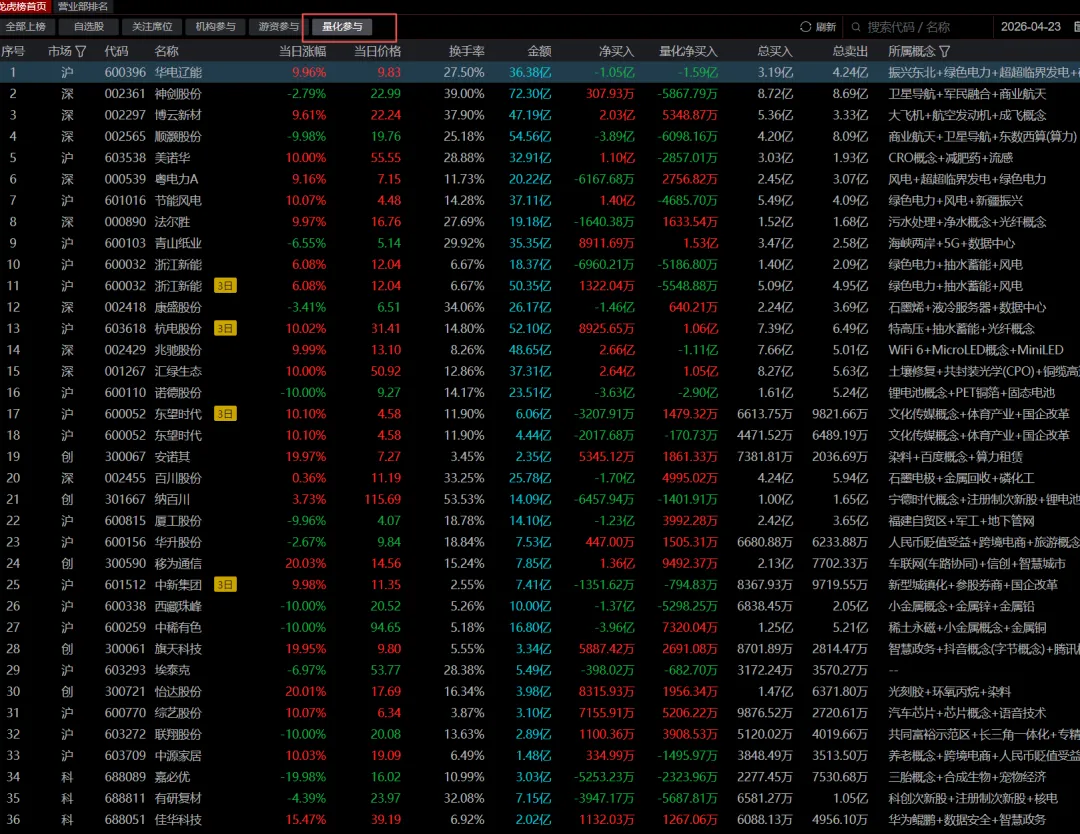This screenshot has height=834, width=1080.
Task: Select the 有研复材 stock name
Action: pyautogui.click(x=178, y=798)
